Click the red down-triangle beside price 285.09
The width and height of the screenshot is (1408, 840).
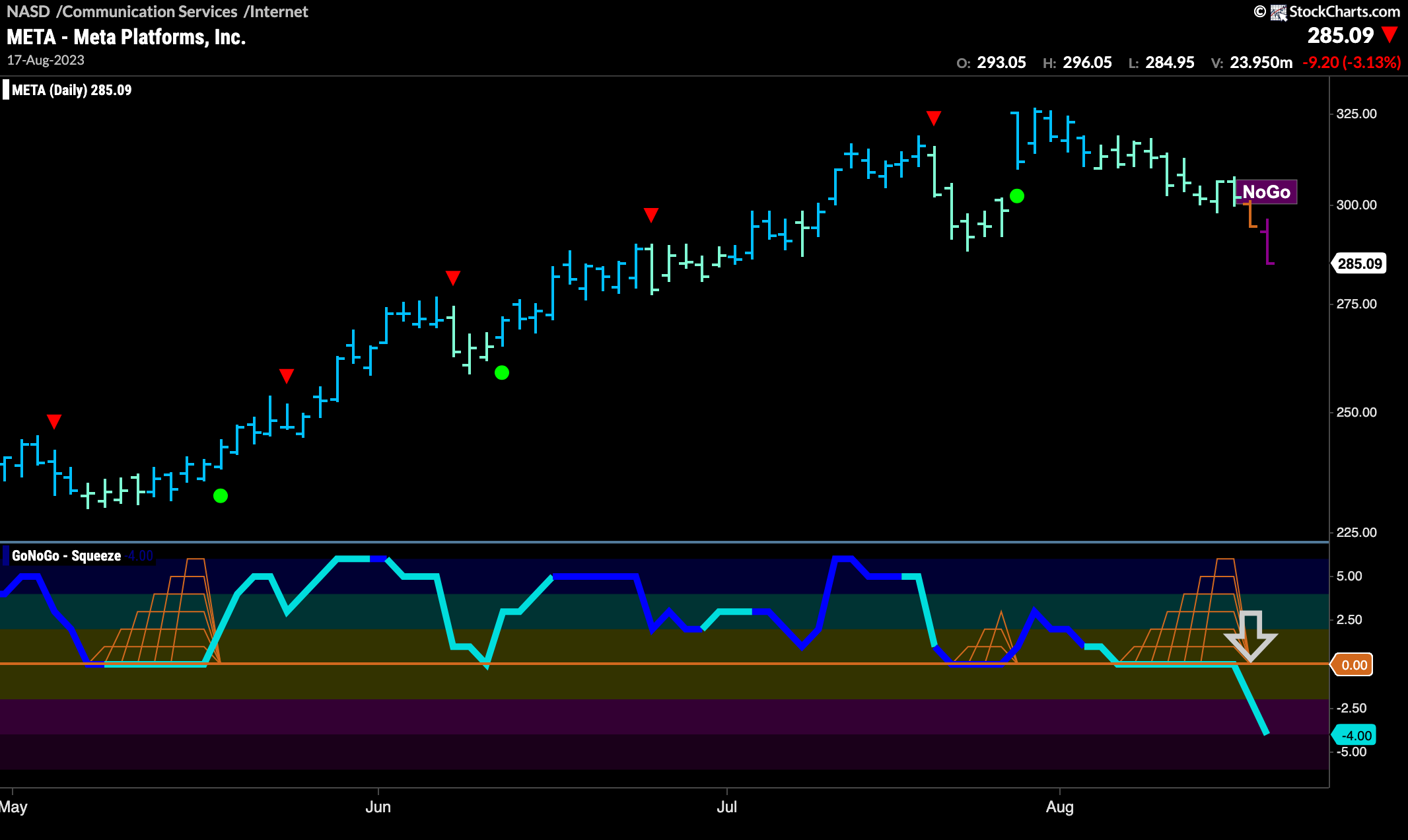pyautogui.click(x=1390, y=34)
